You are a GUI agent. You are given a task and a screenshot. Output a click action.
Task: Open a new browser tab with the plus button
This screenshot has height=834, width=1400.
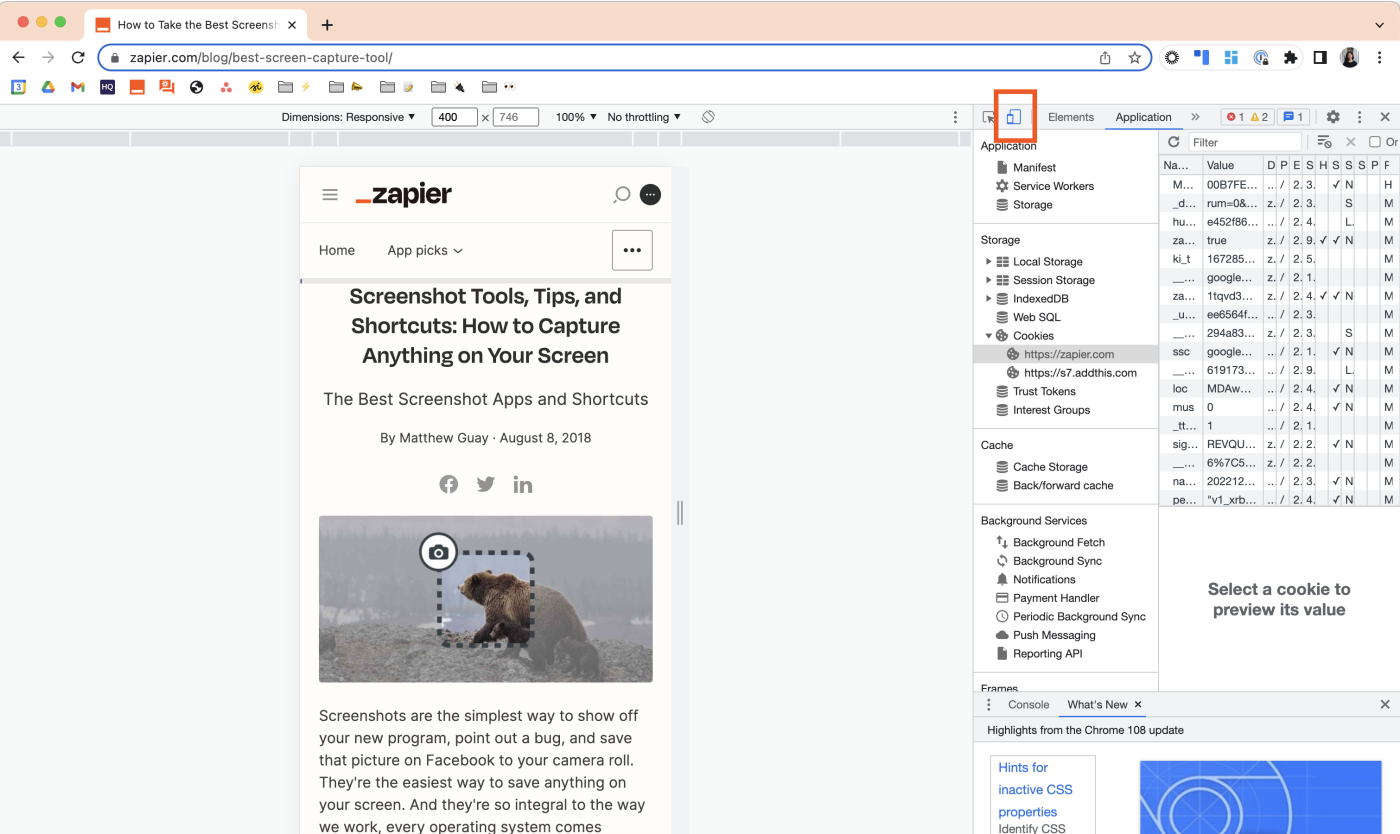(327, 25)
